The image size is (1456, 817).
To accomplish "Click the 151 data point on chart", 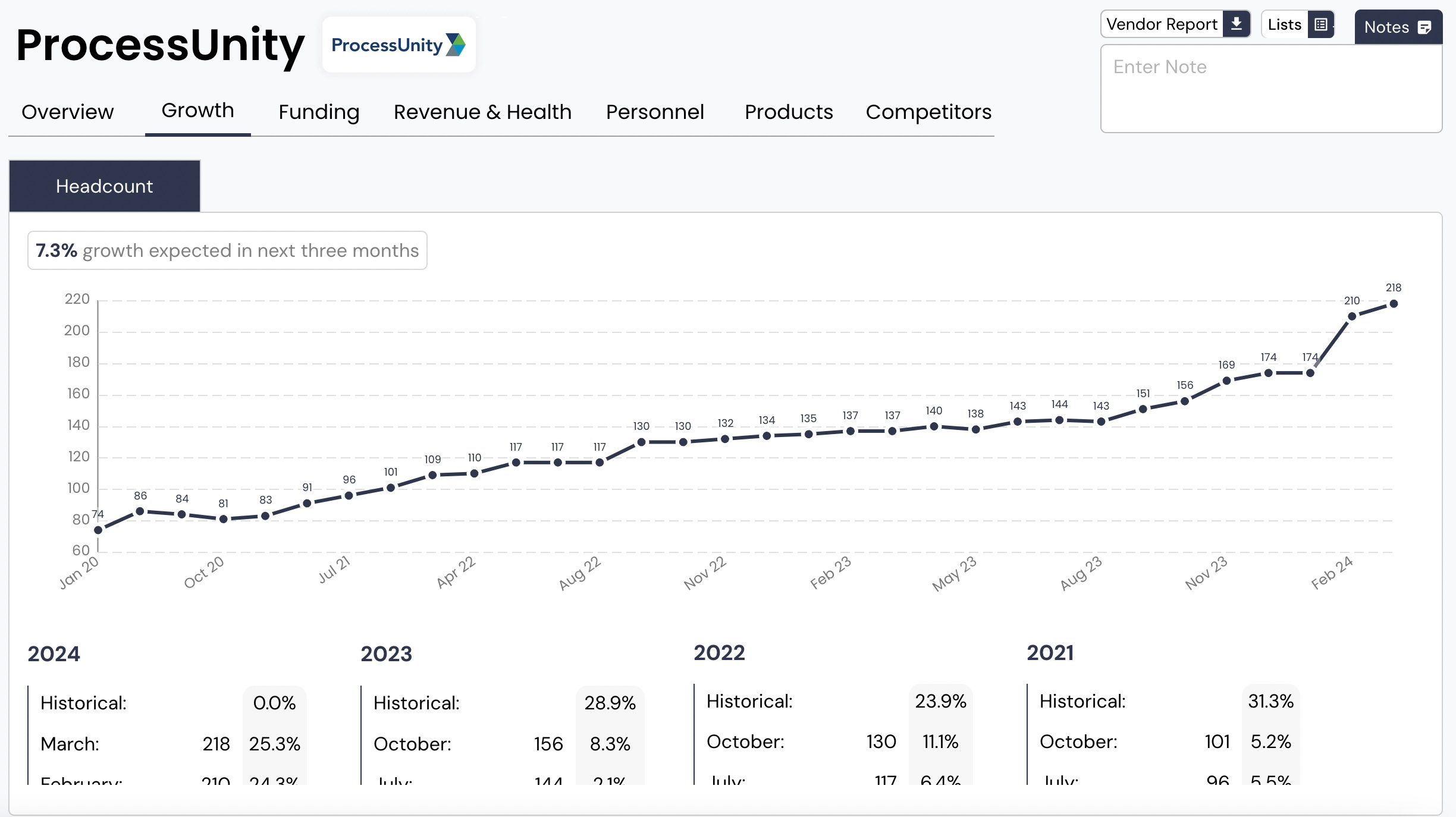I will pyautogui.click(x=1143, y=409).
